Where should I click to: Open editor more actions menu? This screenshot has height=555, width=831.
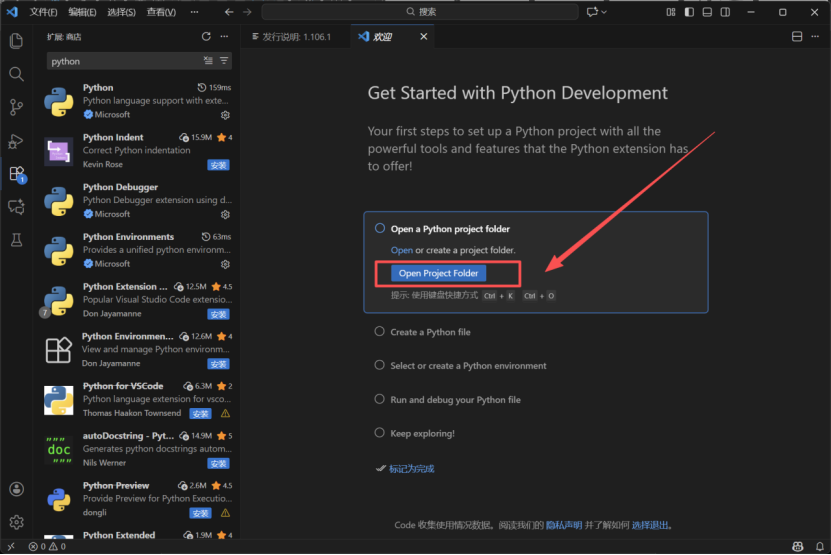click(x=815, y=37)
